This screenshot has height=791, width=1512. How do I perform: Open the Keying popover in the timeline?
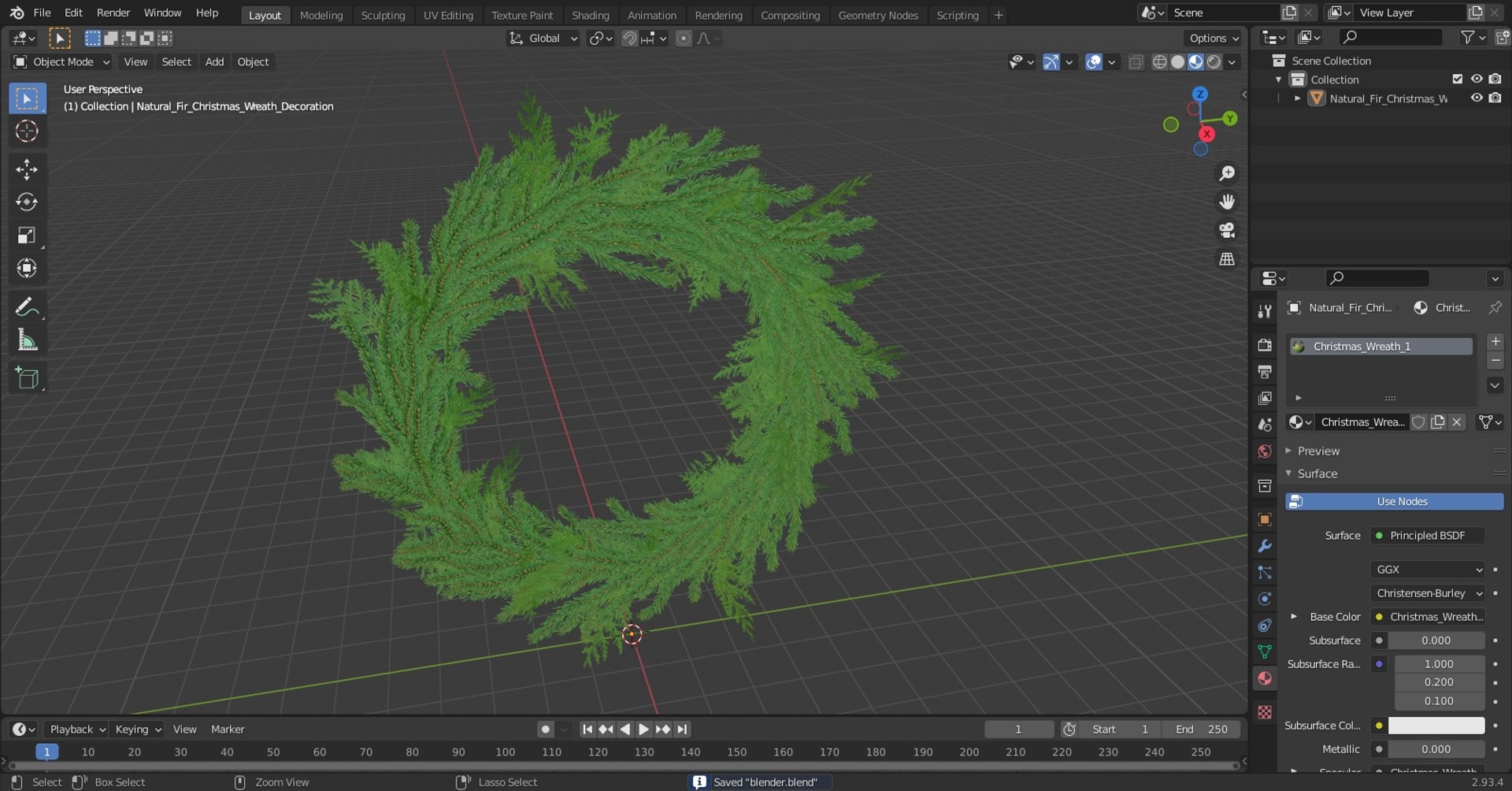pyautogui.click(x=137, y=730)
